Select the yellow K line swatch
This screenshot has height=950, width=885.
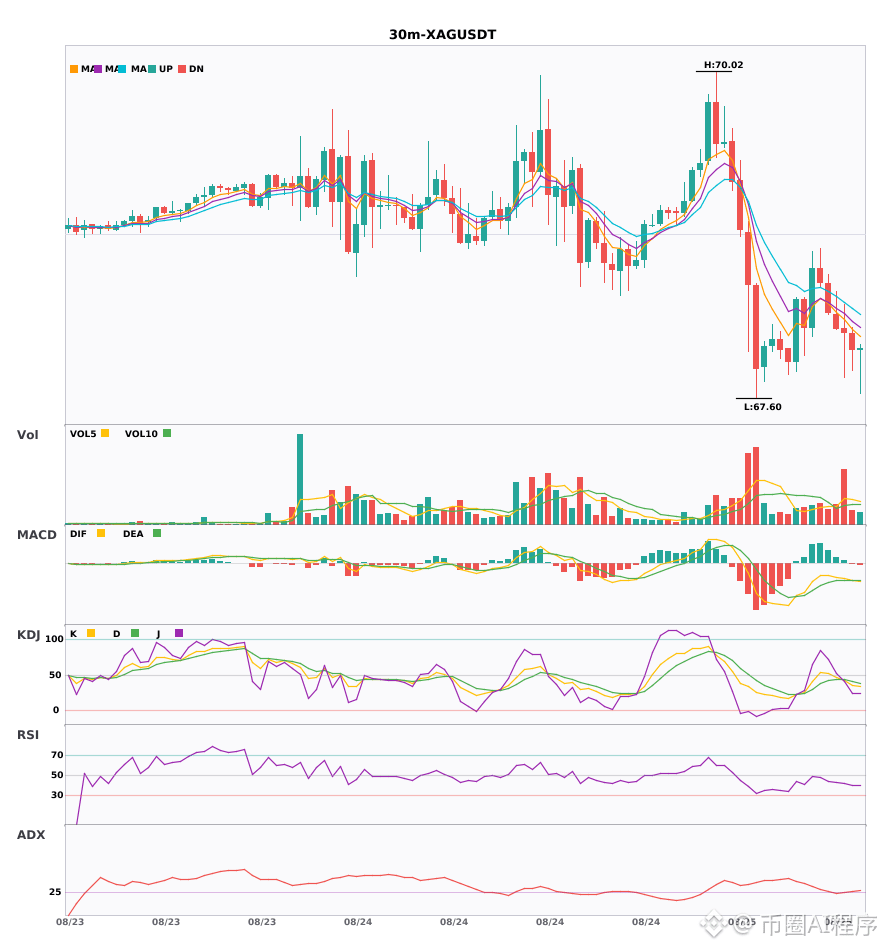click(x=91, y=633)
